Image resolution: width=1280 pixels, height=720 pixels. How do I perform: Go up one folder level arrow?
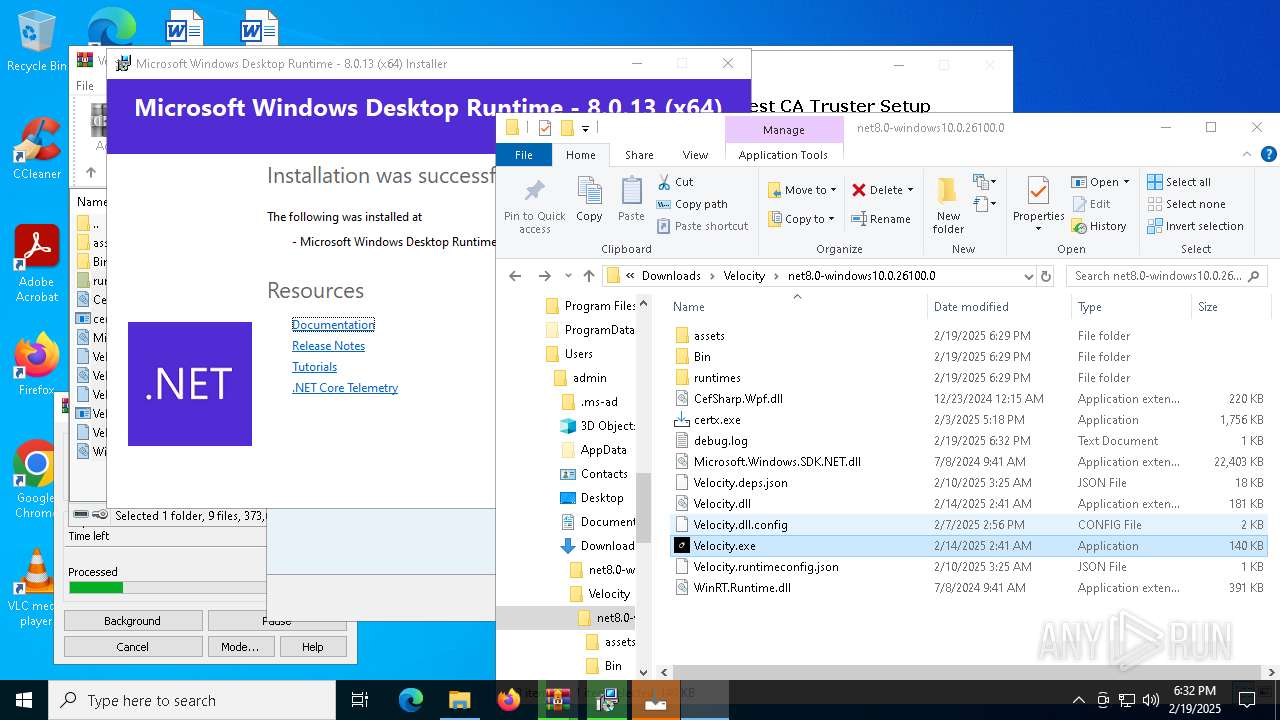pos(589,276)
